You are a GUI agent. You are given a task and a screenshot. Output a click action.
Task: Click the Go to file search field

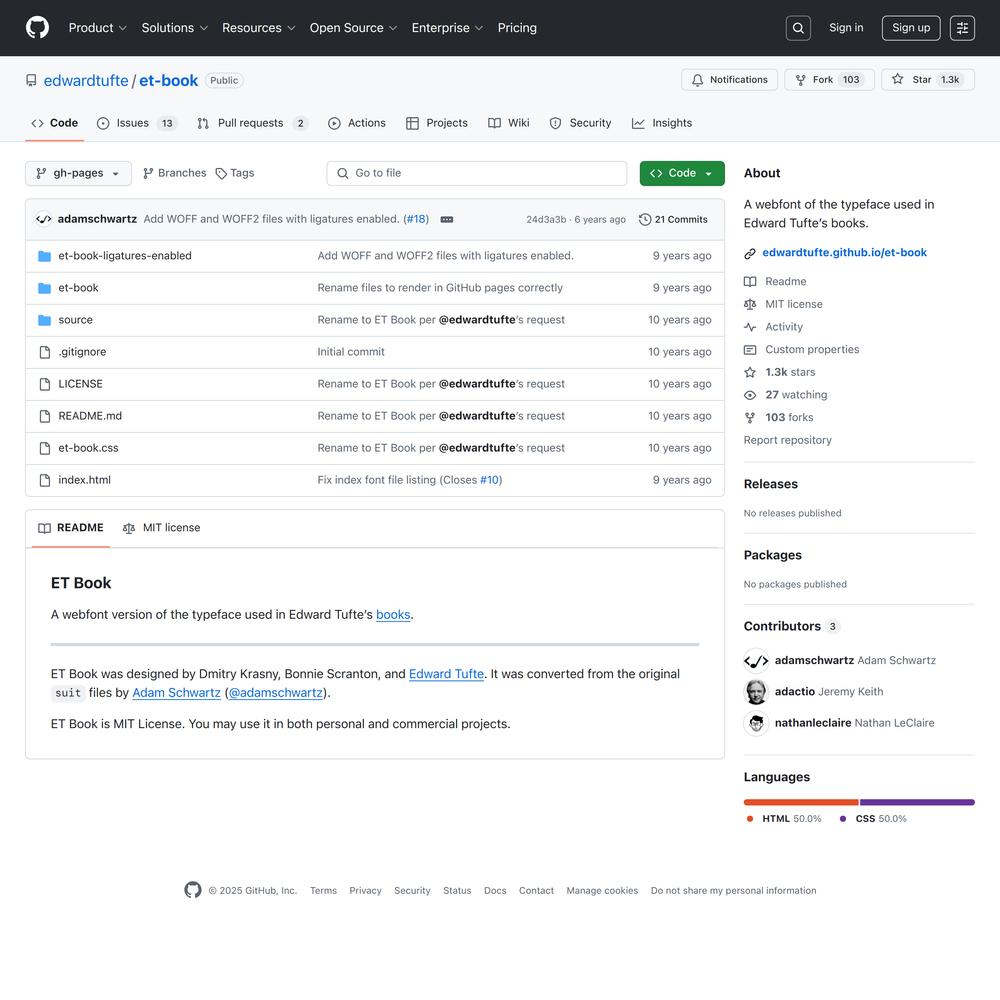coord(476,173)
